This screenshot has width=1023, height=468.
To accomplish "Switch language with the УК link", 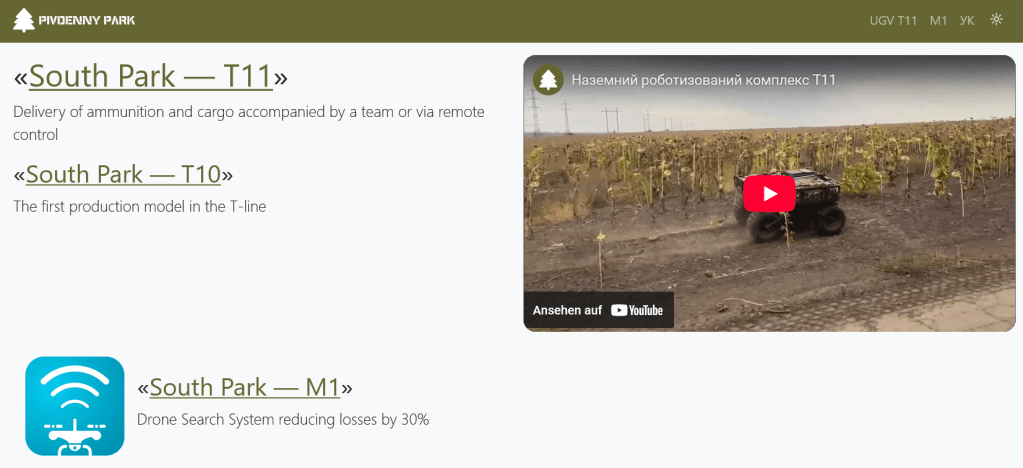I will (967, 20).
